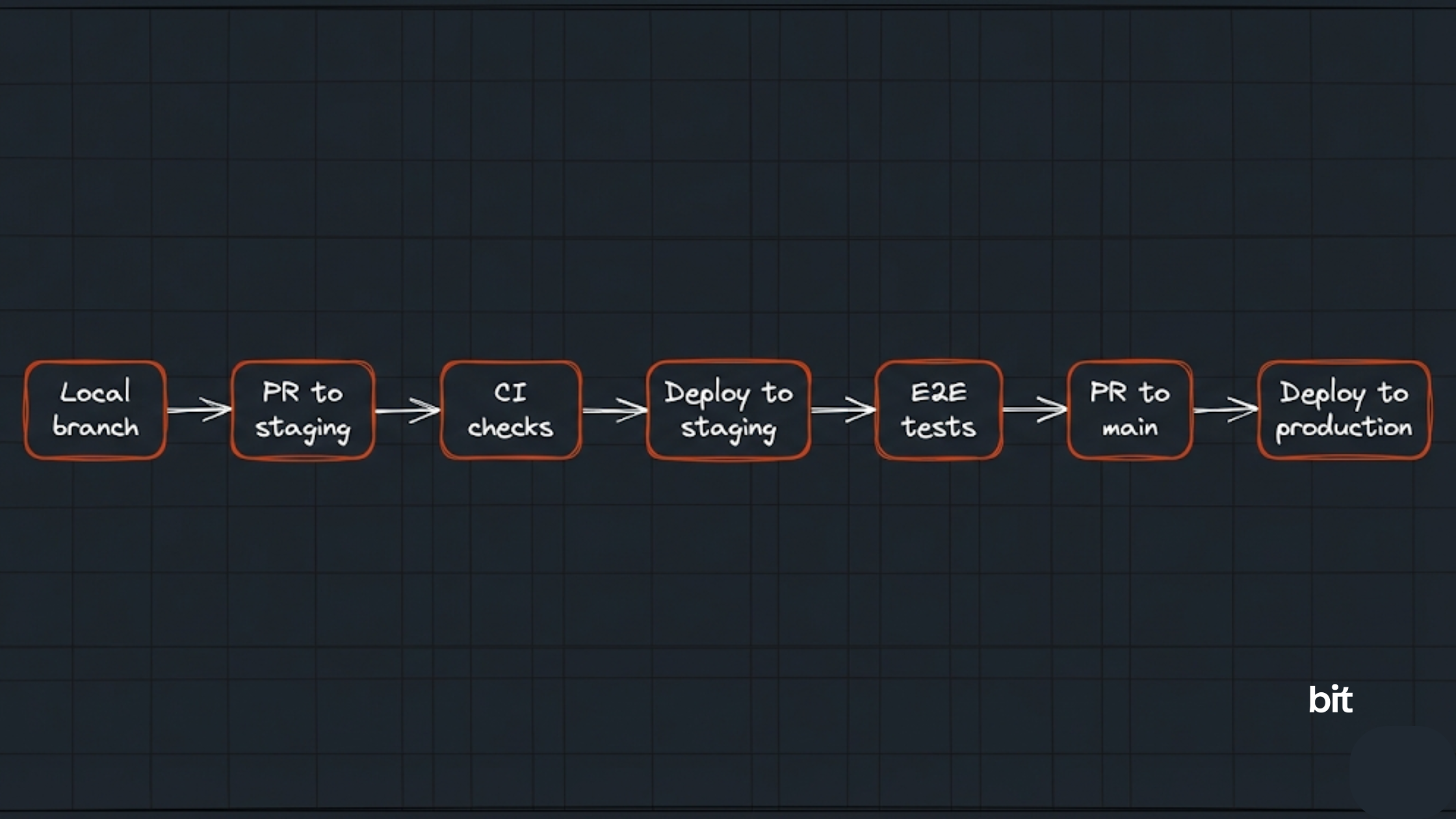Click the 'CI' text label
The height and width of the screenshot is (819, 1456).
[510, 393]
